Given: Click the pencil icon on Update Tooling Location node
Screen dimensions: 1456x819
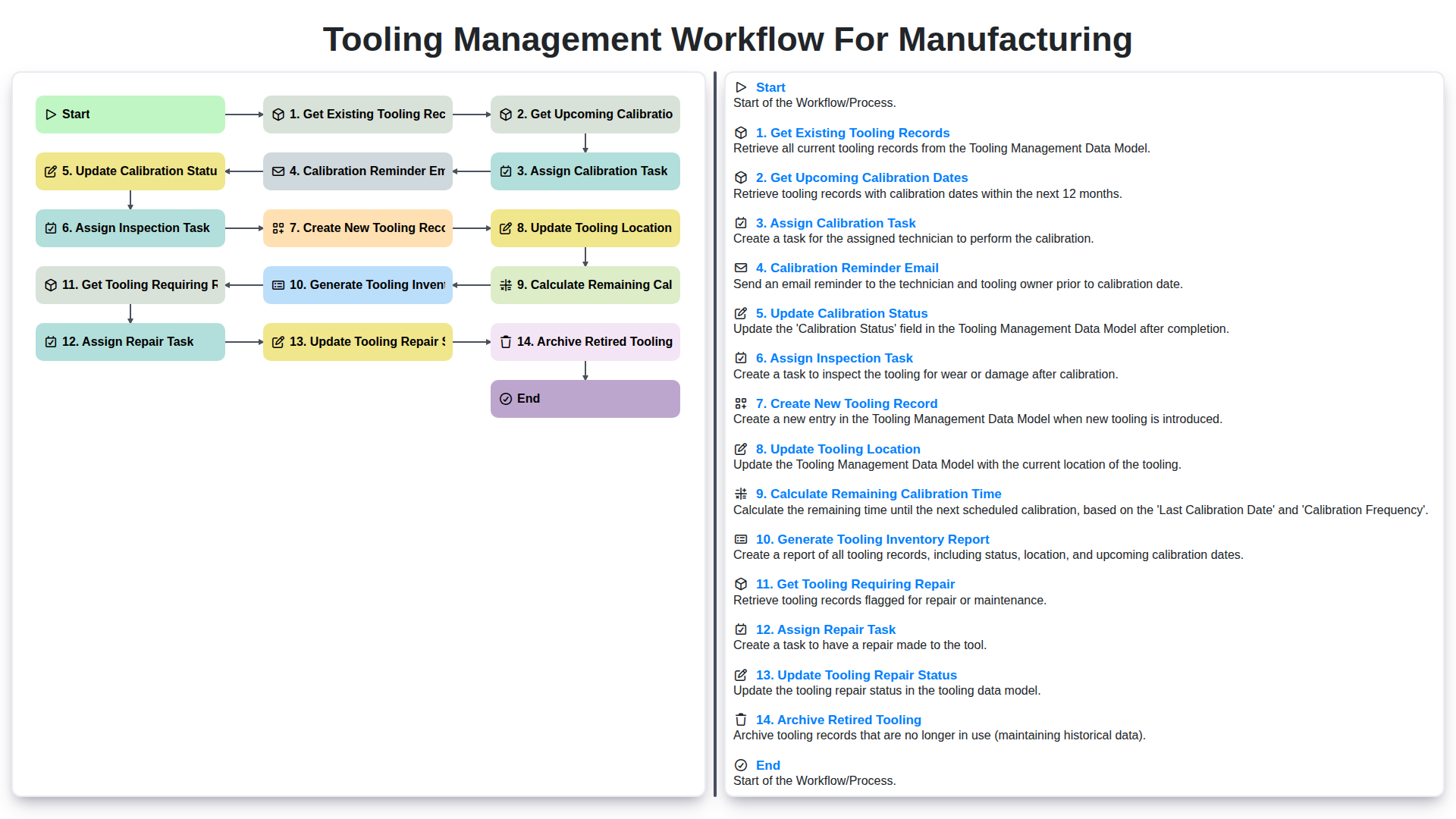Looking at the screenshot, I should [x=505, y=227].
